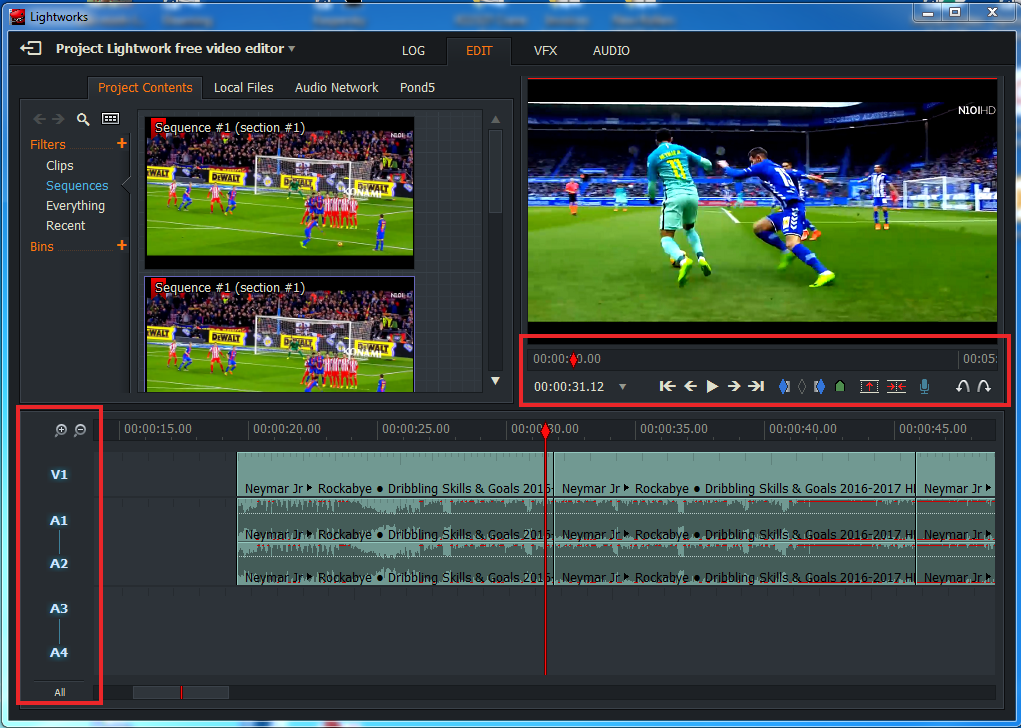
Task: Step one frame backward
Action: point(690,386)
